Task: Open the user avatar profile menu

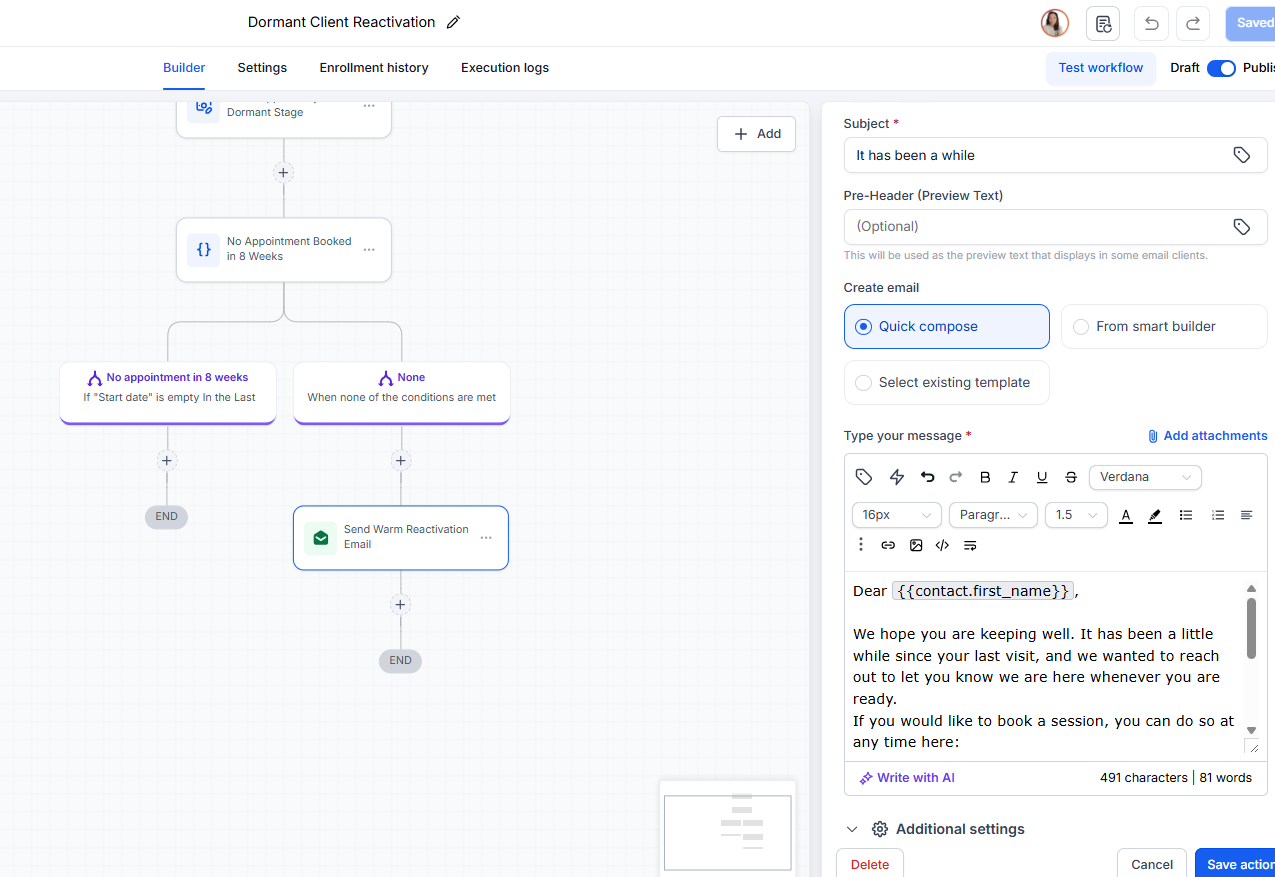Action: 1055,23
